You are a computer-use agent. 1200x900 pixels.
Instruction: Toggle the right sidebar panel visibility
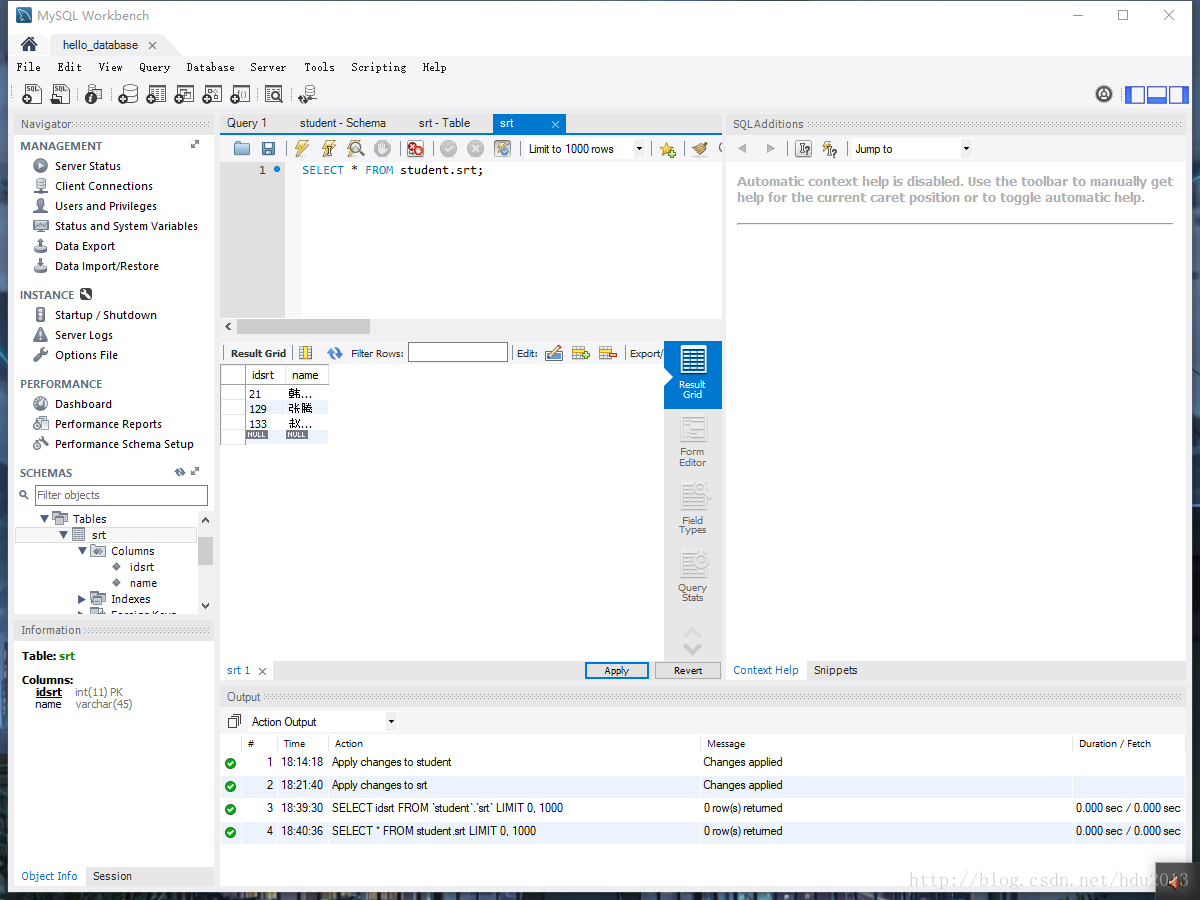1179,95
